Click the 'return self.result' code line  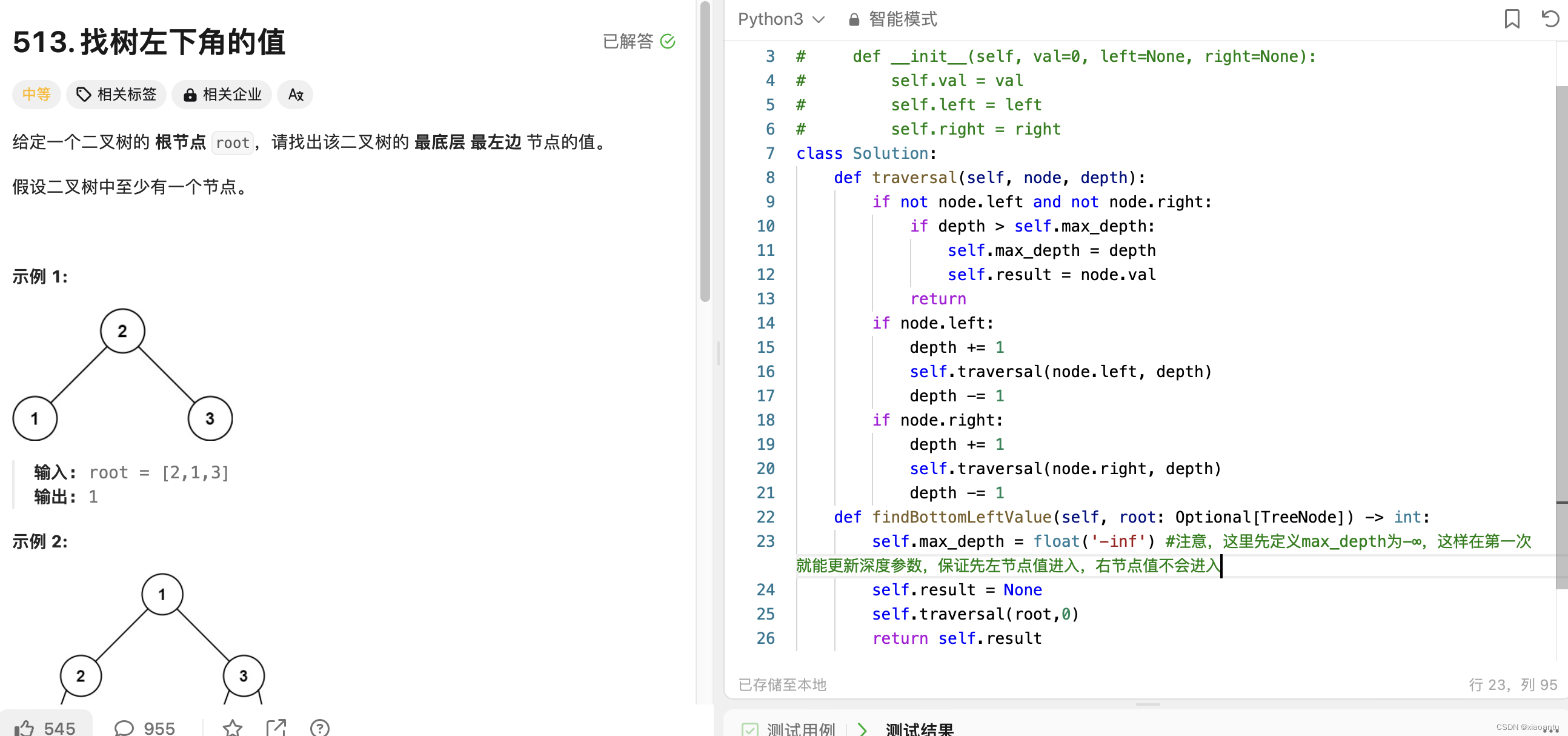point(957,638)
